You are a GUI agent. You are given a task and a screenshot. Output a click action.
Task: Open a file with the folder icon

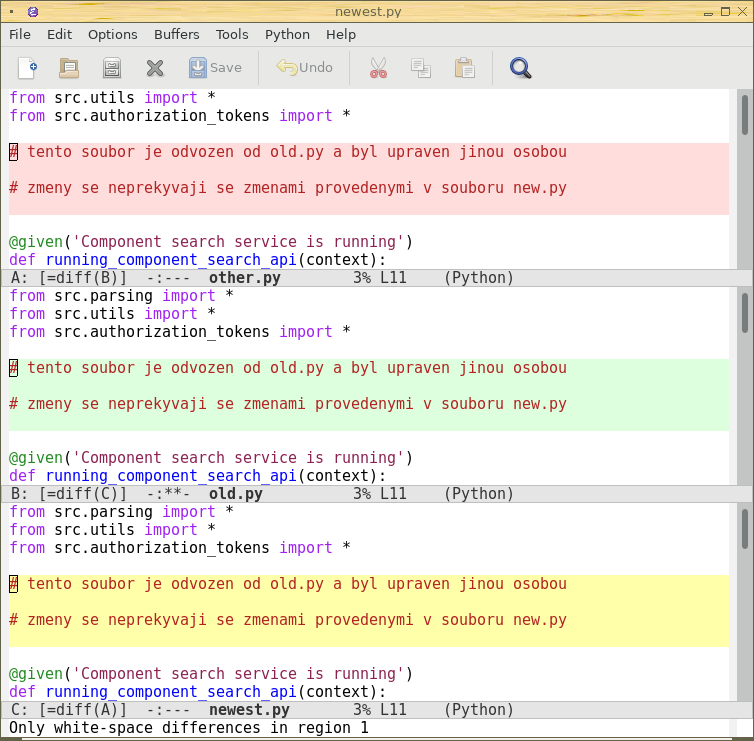69,68
